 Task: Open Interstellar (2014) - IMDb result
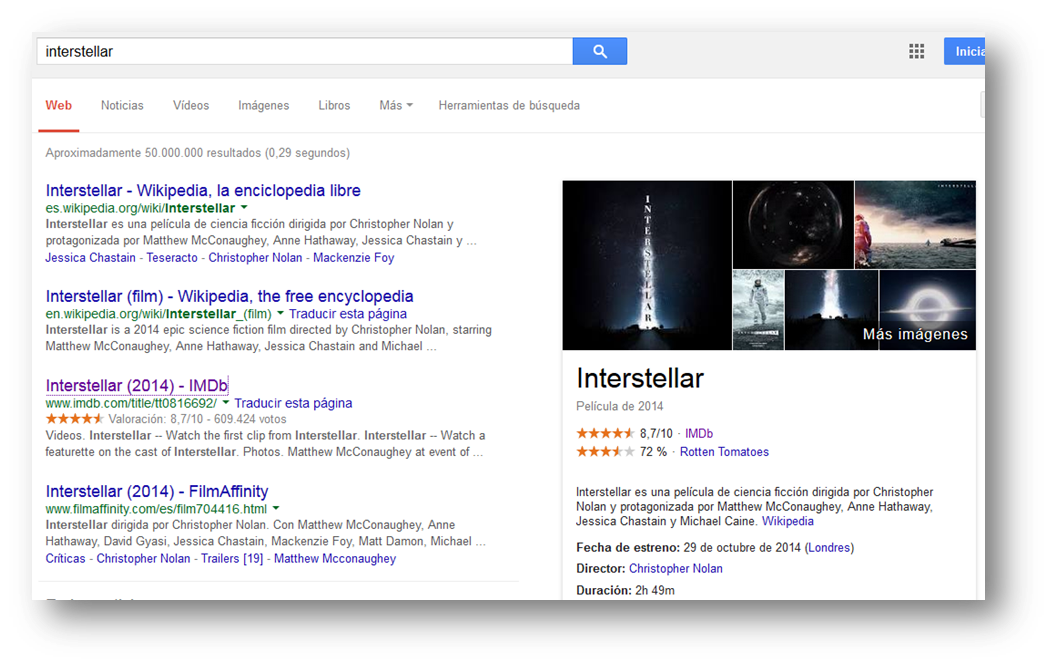tap(137, 386)
